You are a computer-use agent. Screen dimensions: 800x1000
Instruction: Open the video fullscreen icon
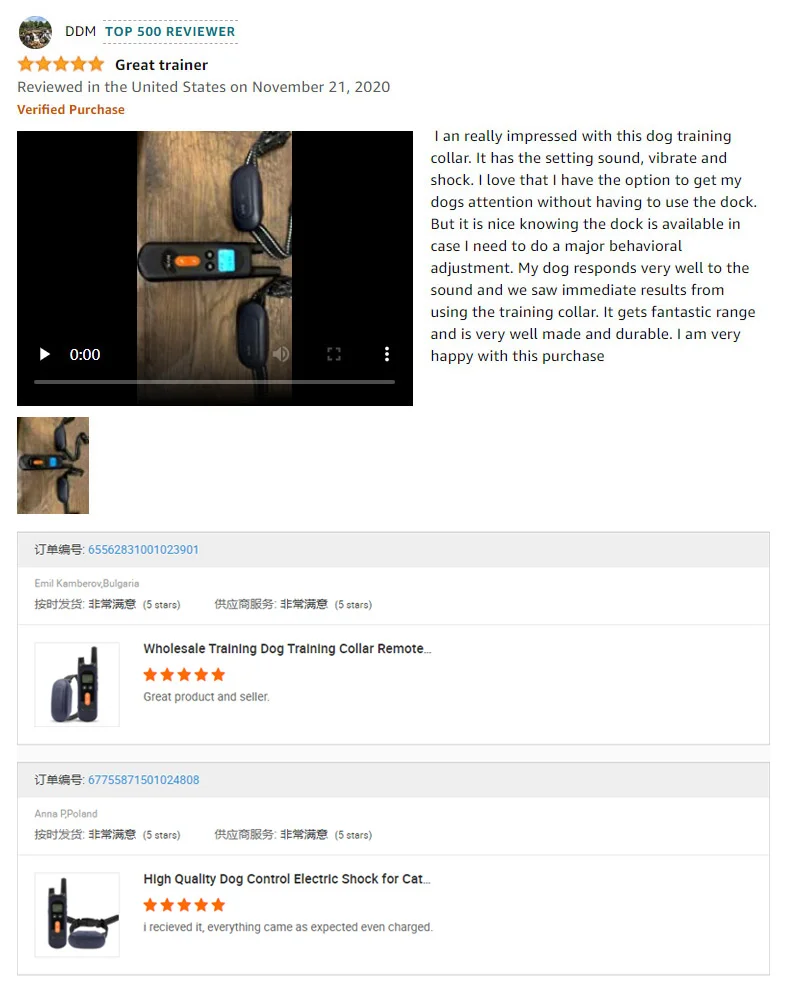334,354
